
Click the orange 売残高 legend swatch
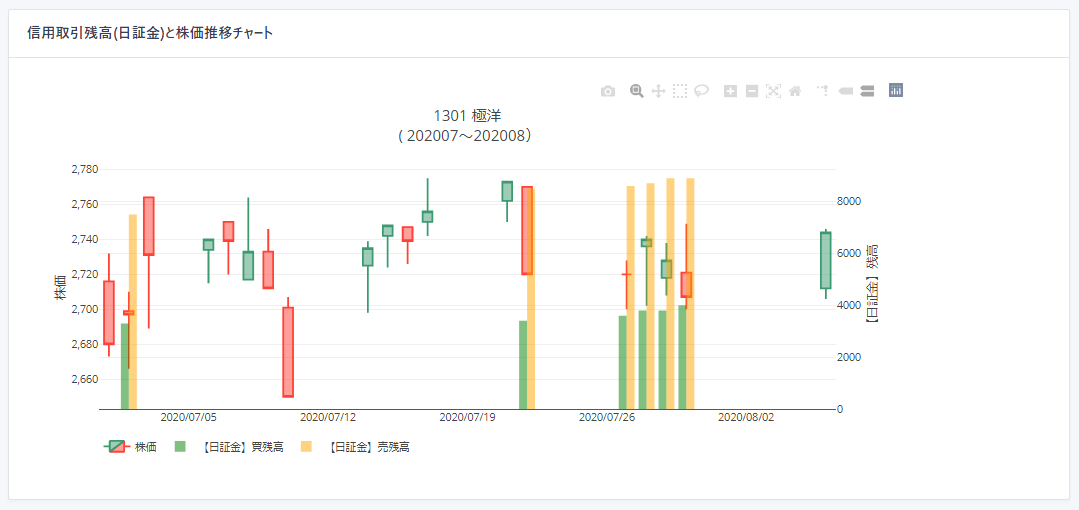point(306,447)
